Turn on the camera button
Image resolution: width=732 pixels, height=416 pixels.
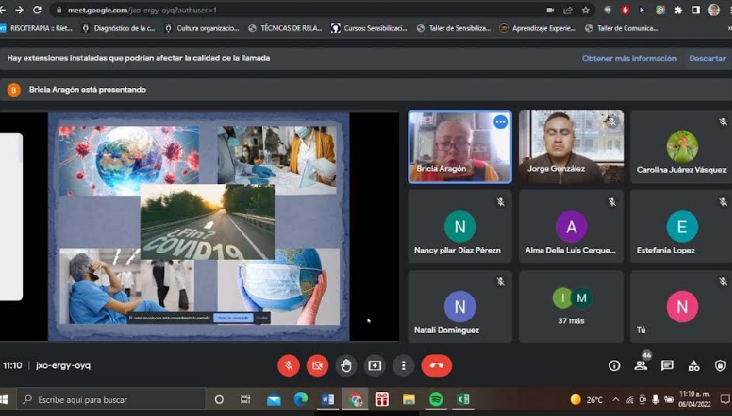click(x=317, y=366)
